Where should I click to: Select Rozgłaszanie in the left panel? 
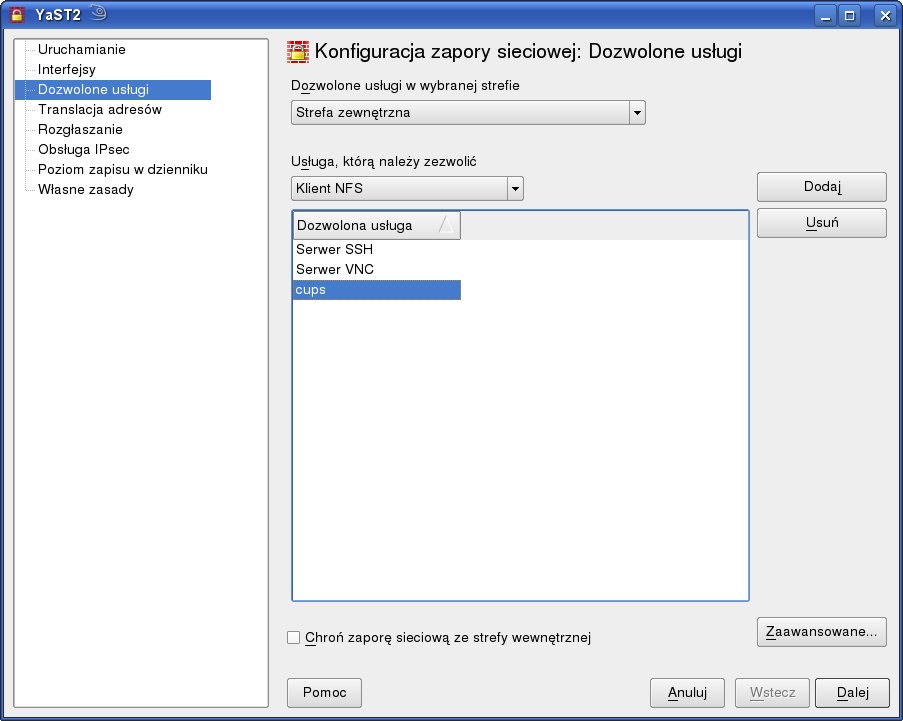click(x=80, y=129)
